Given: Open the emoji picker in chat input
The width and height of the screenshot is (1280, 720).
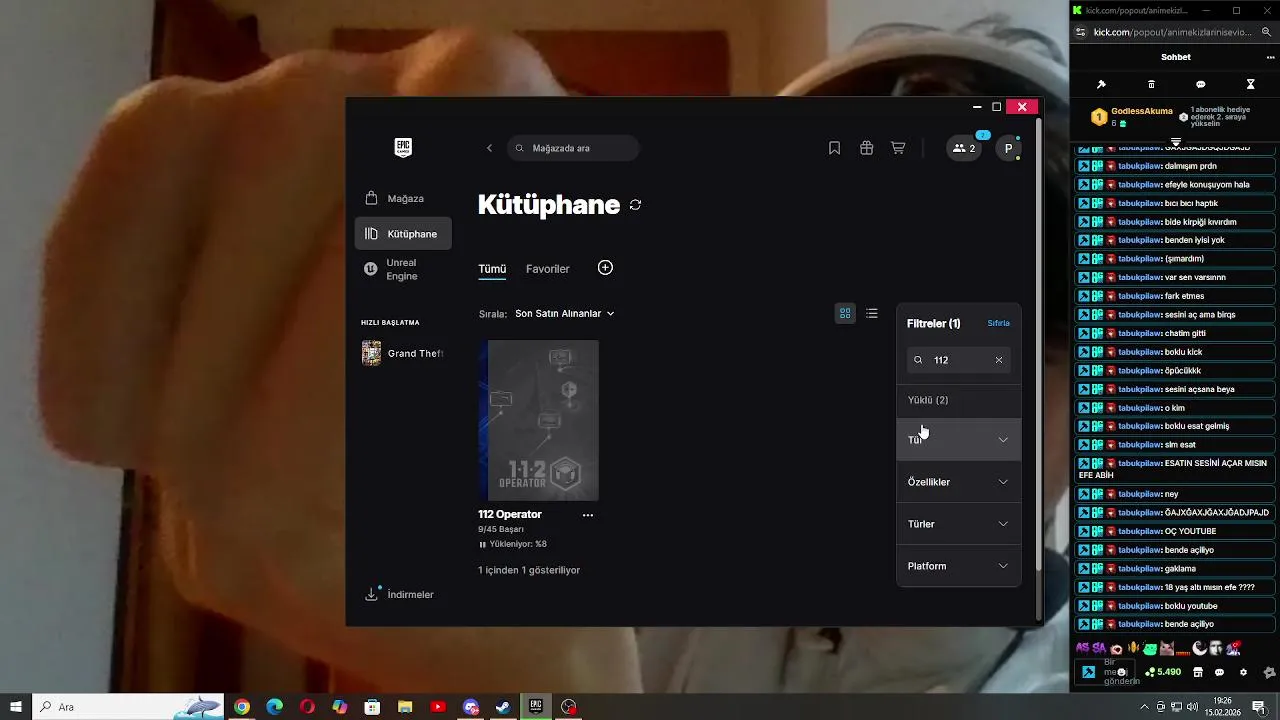Looking at the screenshot, I should tap(1122, 672).
